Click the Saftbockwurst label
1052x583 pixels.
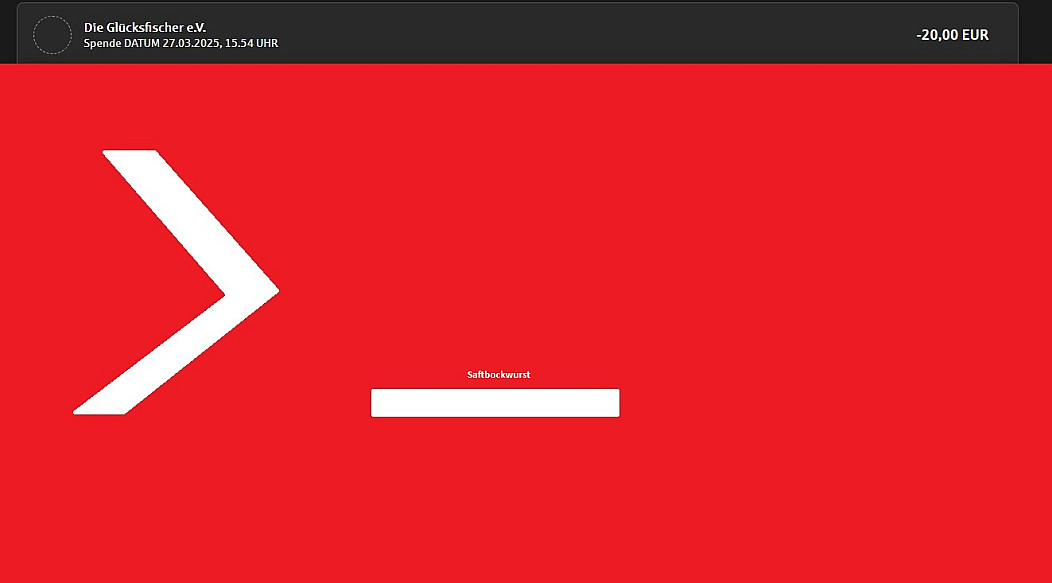[x=498, y=375]
